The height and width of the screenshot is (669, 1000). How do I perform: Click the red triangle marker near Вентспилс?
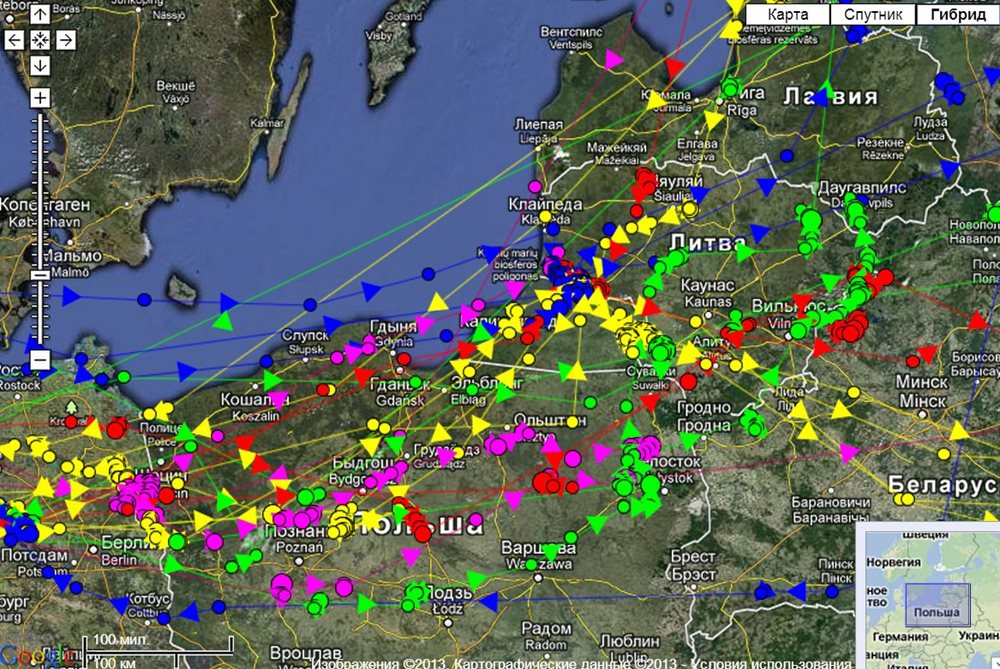coord(675,66)
